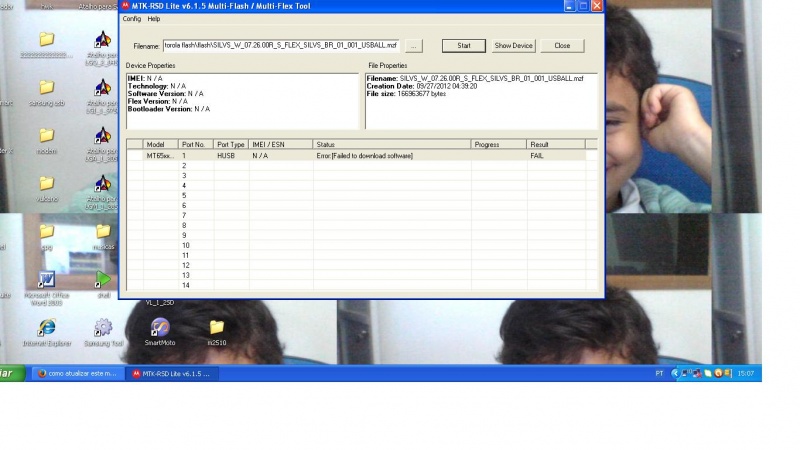
Task: Select the HUSB port type cell
Action: pyautogui.click(x=231, y=156)
